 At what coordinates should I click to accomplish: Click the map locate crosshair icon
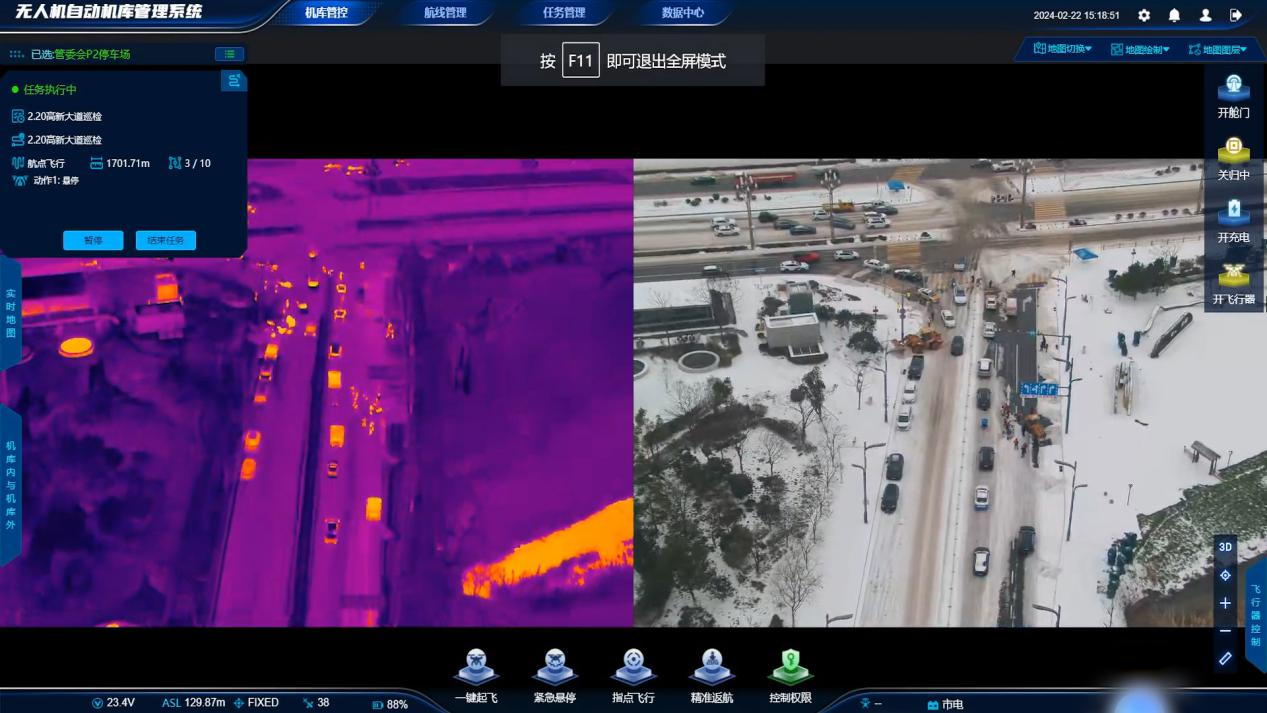pos(1225,575)
